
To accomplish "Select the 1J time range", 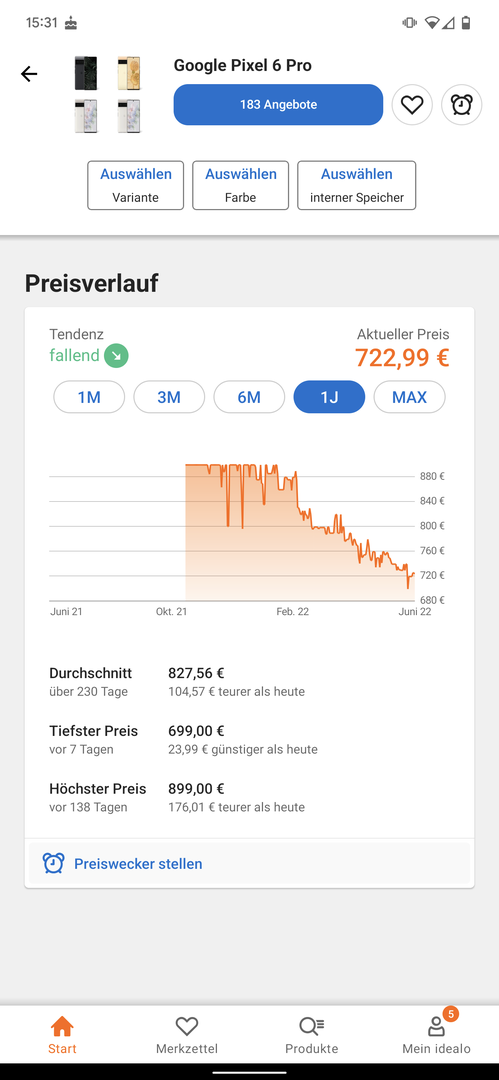I will (x=329, y=397).
